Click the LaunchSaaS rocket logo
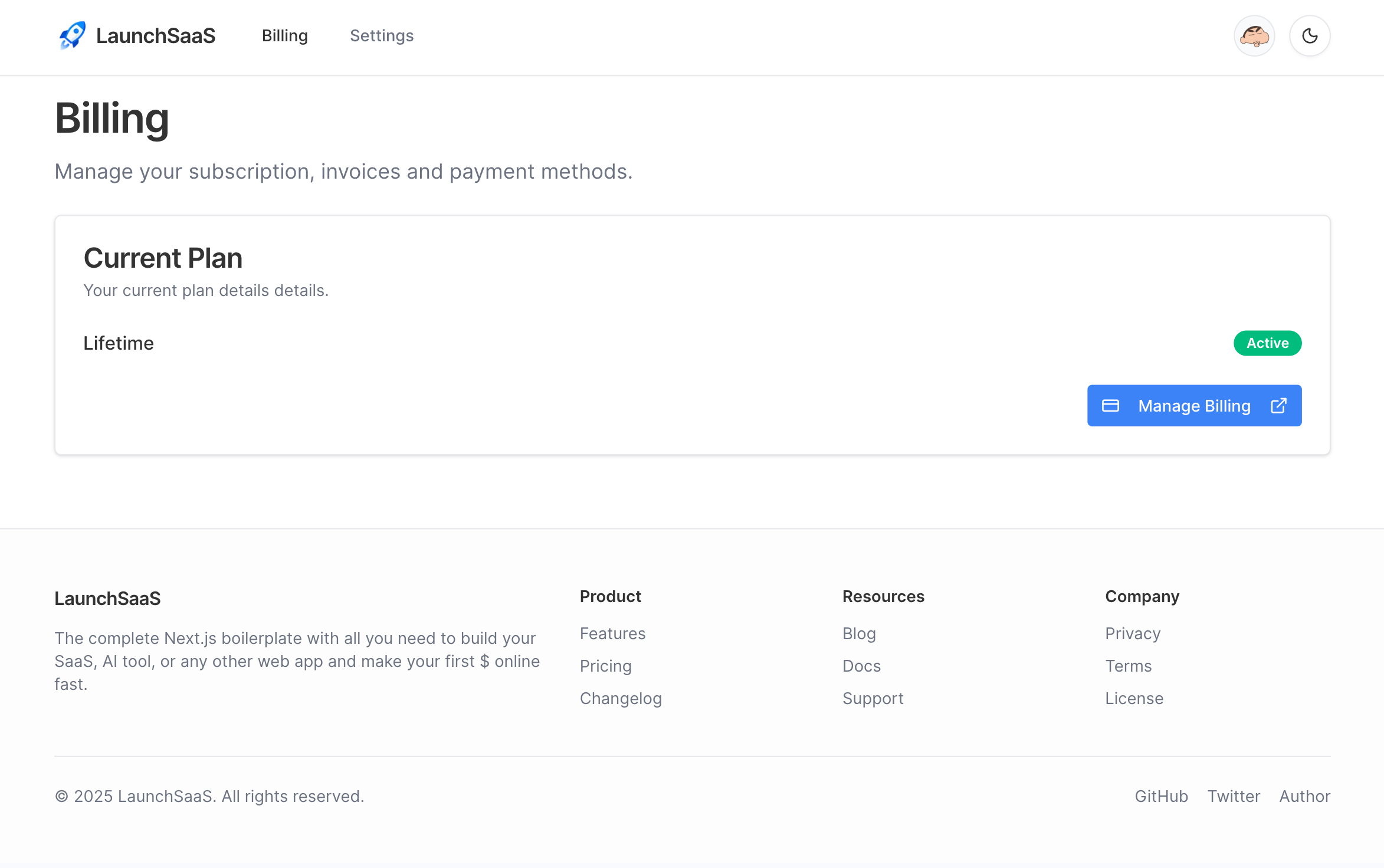The image size is (1384, 868). click(72, 35)
